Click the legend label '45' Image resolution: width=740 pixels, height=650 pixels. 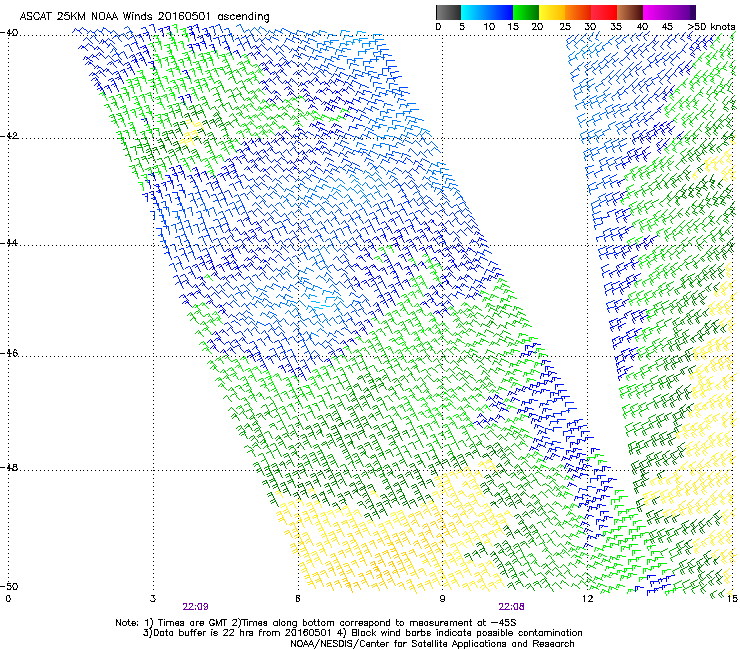(x=667, y=27)
